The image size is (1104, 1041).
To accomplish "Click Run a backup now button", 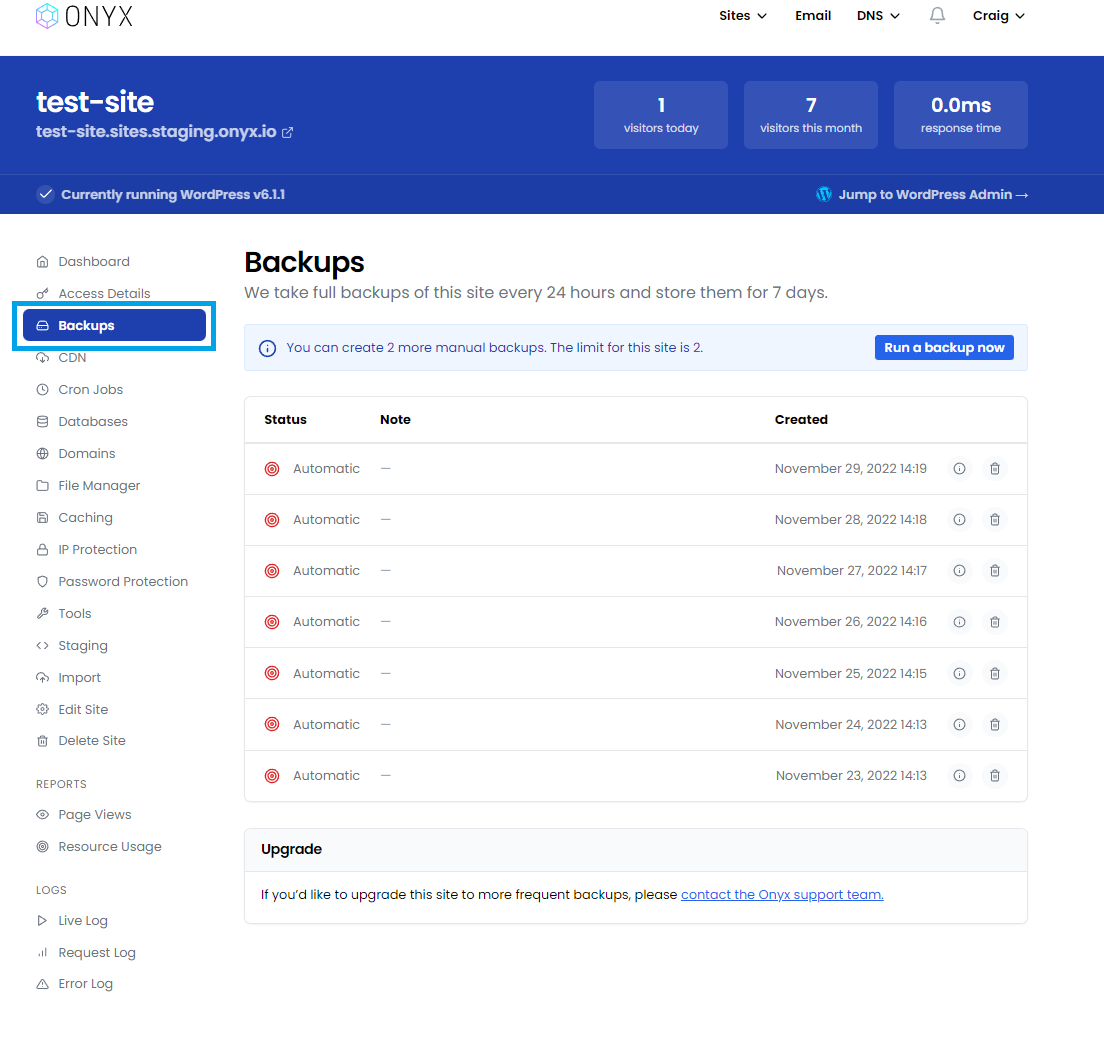I will 943,348.
